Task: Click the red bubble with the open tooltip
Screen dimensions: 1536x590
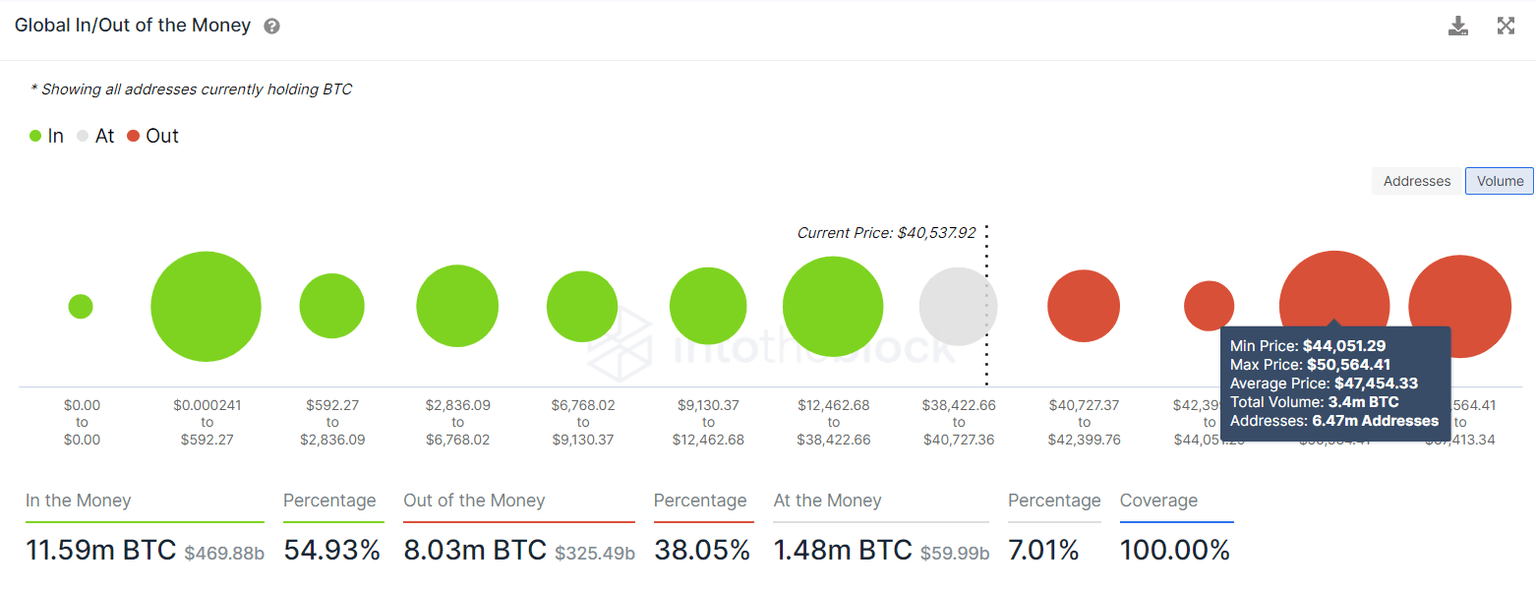Action: (1334, 290)
